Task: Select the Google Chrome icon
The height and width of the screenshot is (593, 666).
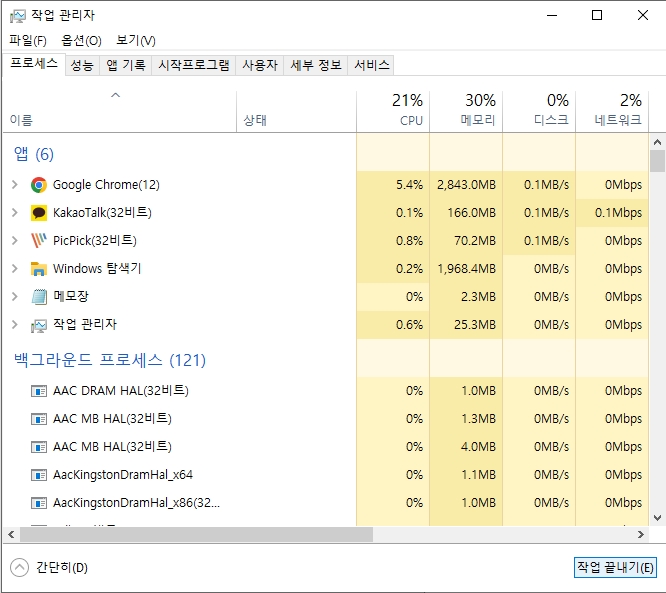Action: [39, 185]
